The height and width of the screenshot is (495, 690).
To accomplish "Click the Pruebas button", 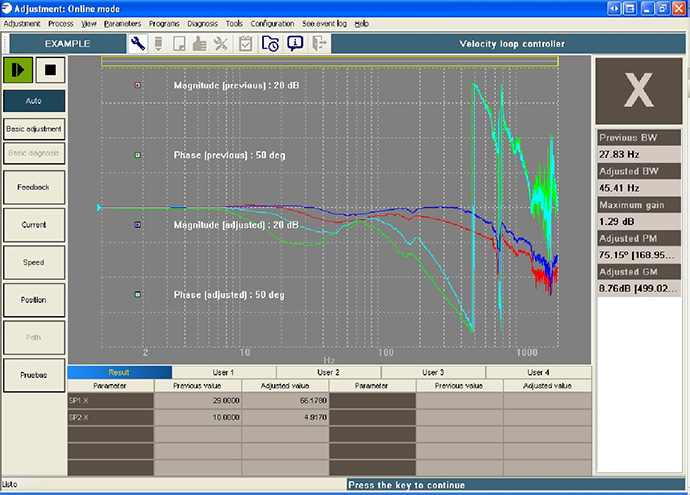I will (34, 375).
